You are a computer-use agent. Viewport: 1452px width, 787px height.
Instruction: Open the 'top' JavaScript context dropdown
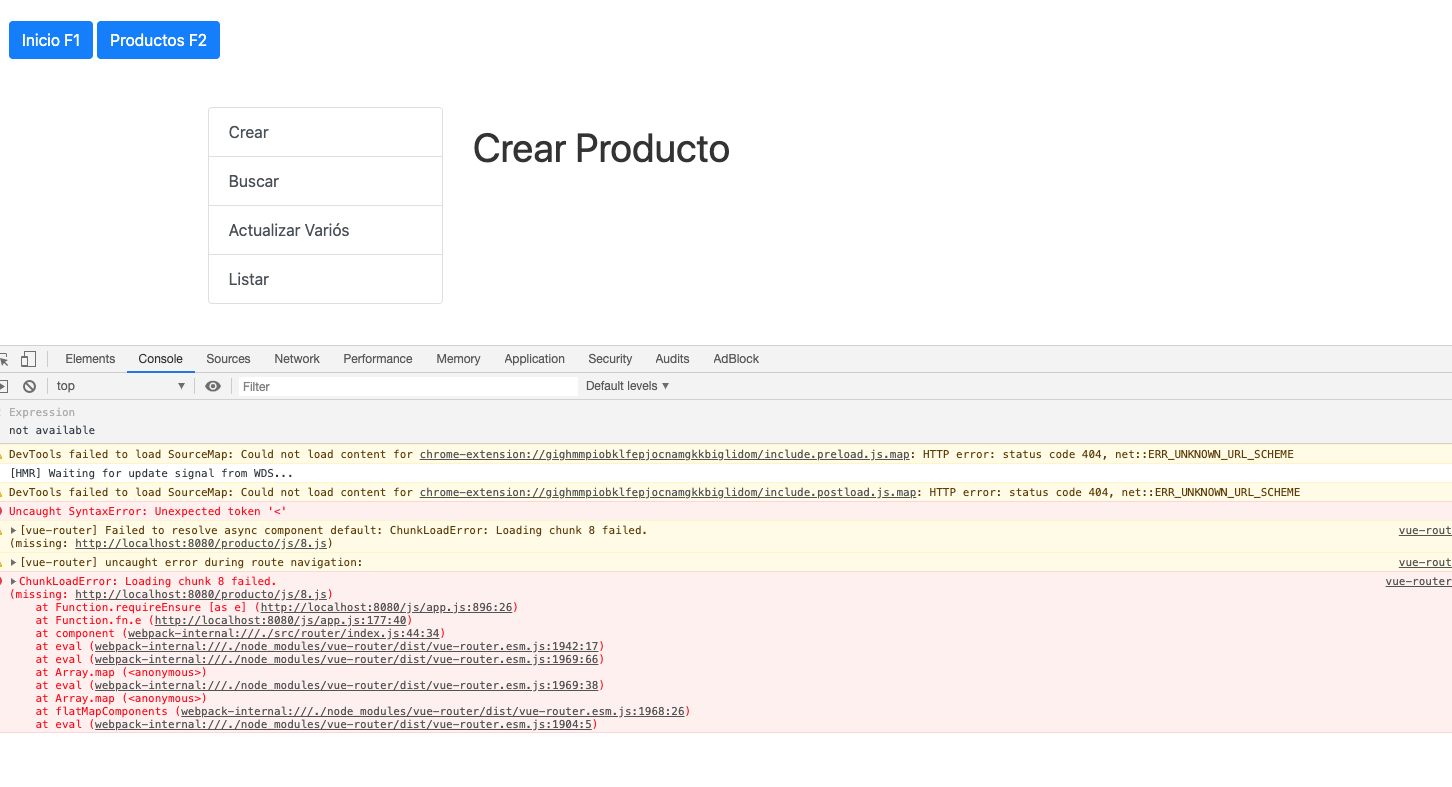click(121, 386)
